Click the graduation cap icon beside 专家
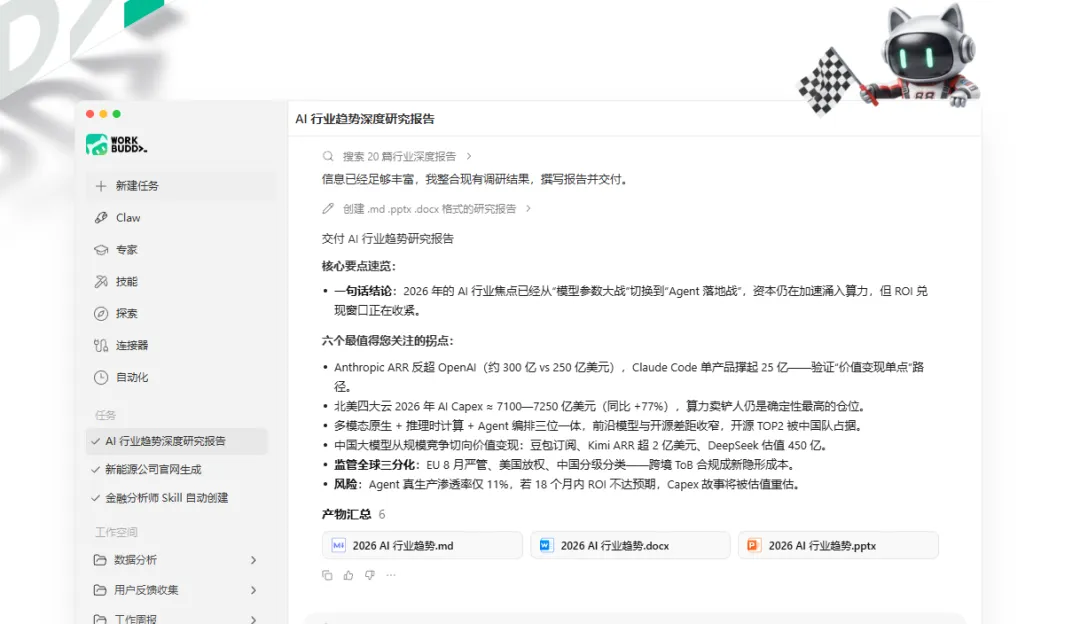The image size is (1080, 624). pos(101,250)
